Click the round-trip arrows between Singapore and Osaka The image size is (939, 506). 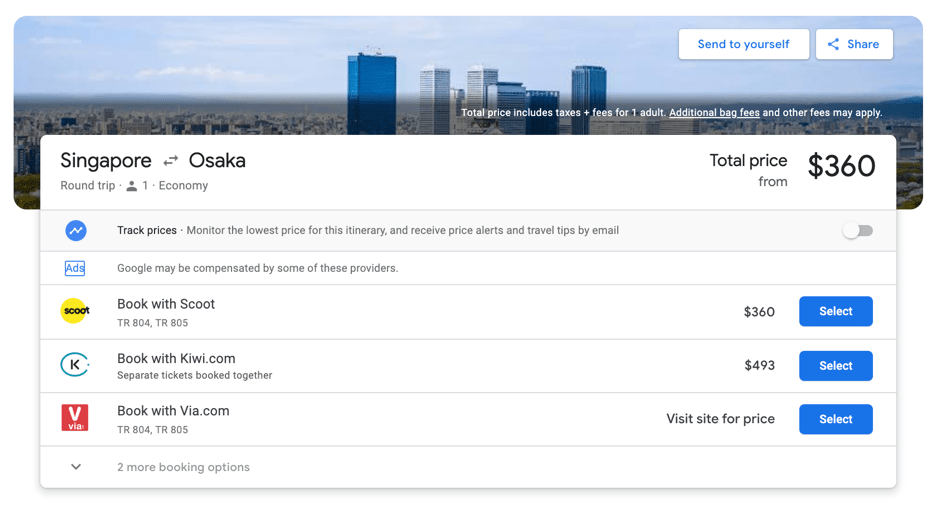pos(171,161)
